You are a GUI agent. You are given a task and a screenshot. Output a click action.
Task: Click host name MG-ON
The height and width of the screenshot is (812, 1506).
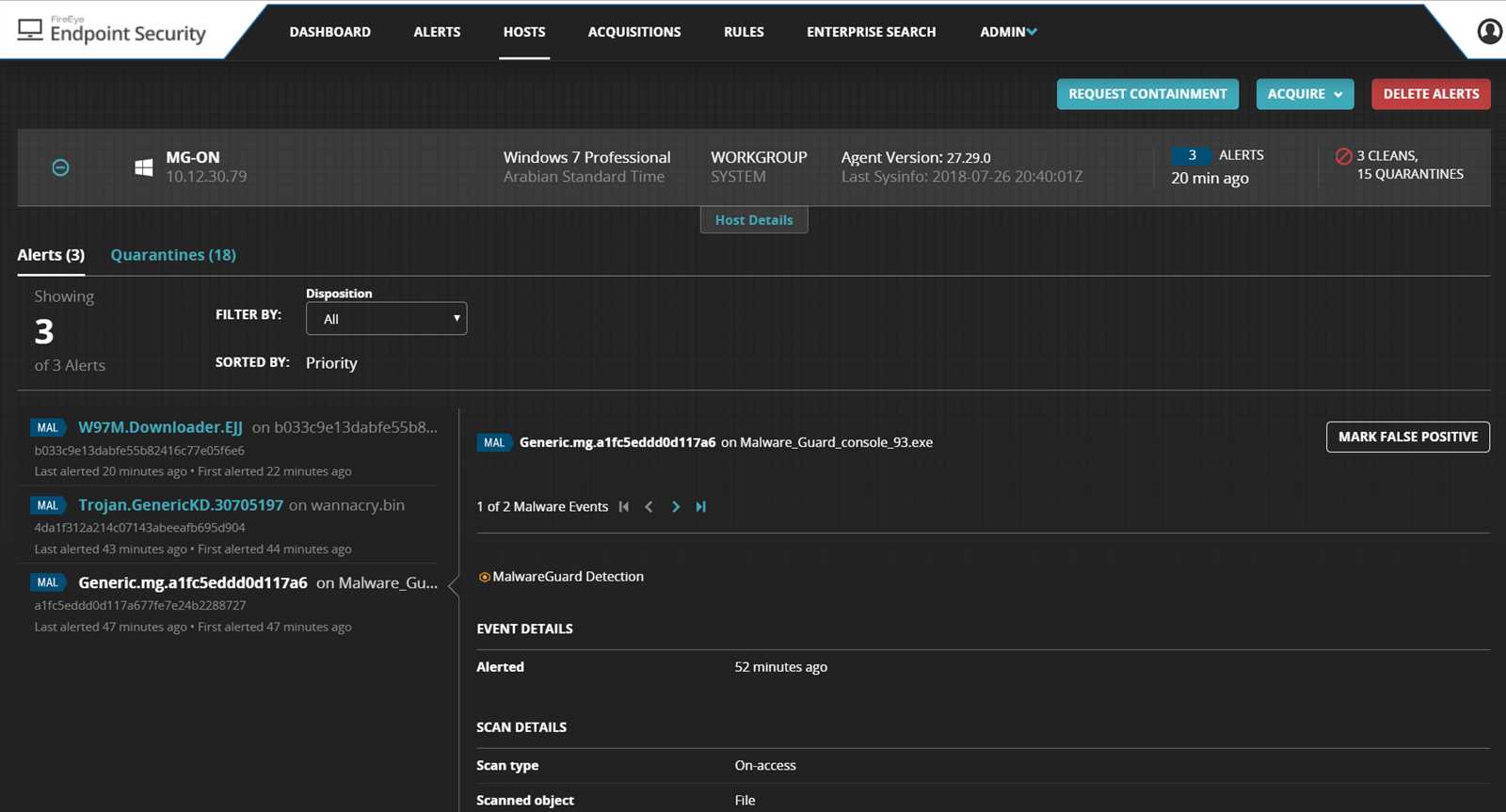pyautogui.click(x=193, y=157)
